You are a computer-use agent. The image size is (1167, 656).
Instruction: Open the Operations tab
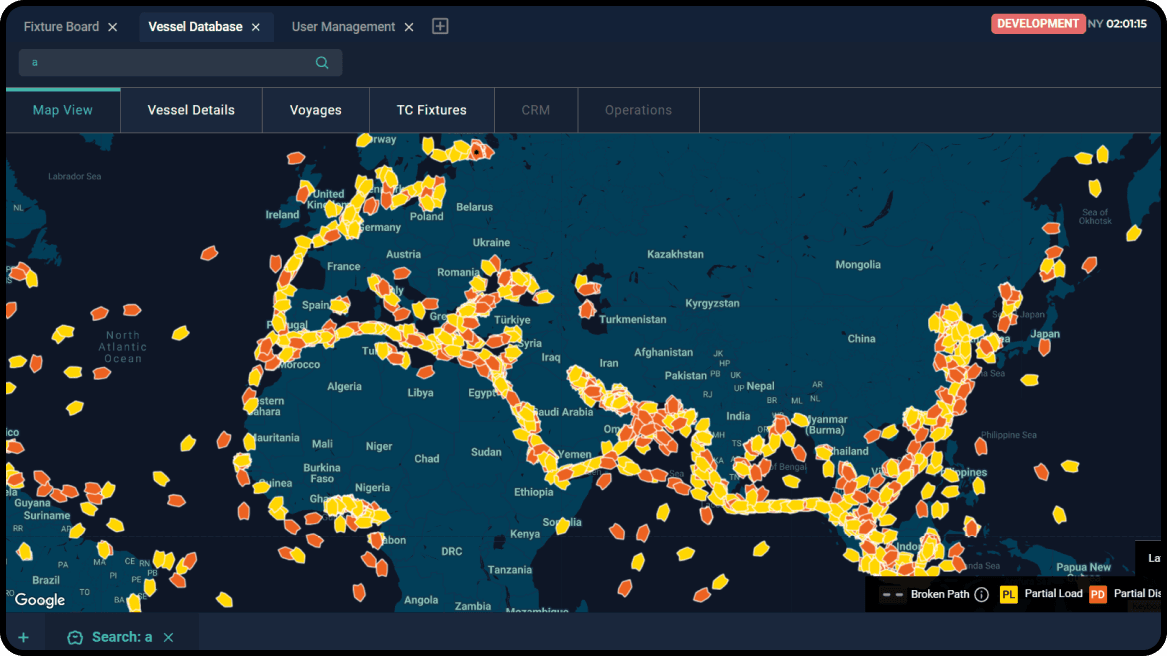point(639,110)
